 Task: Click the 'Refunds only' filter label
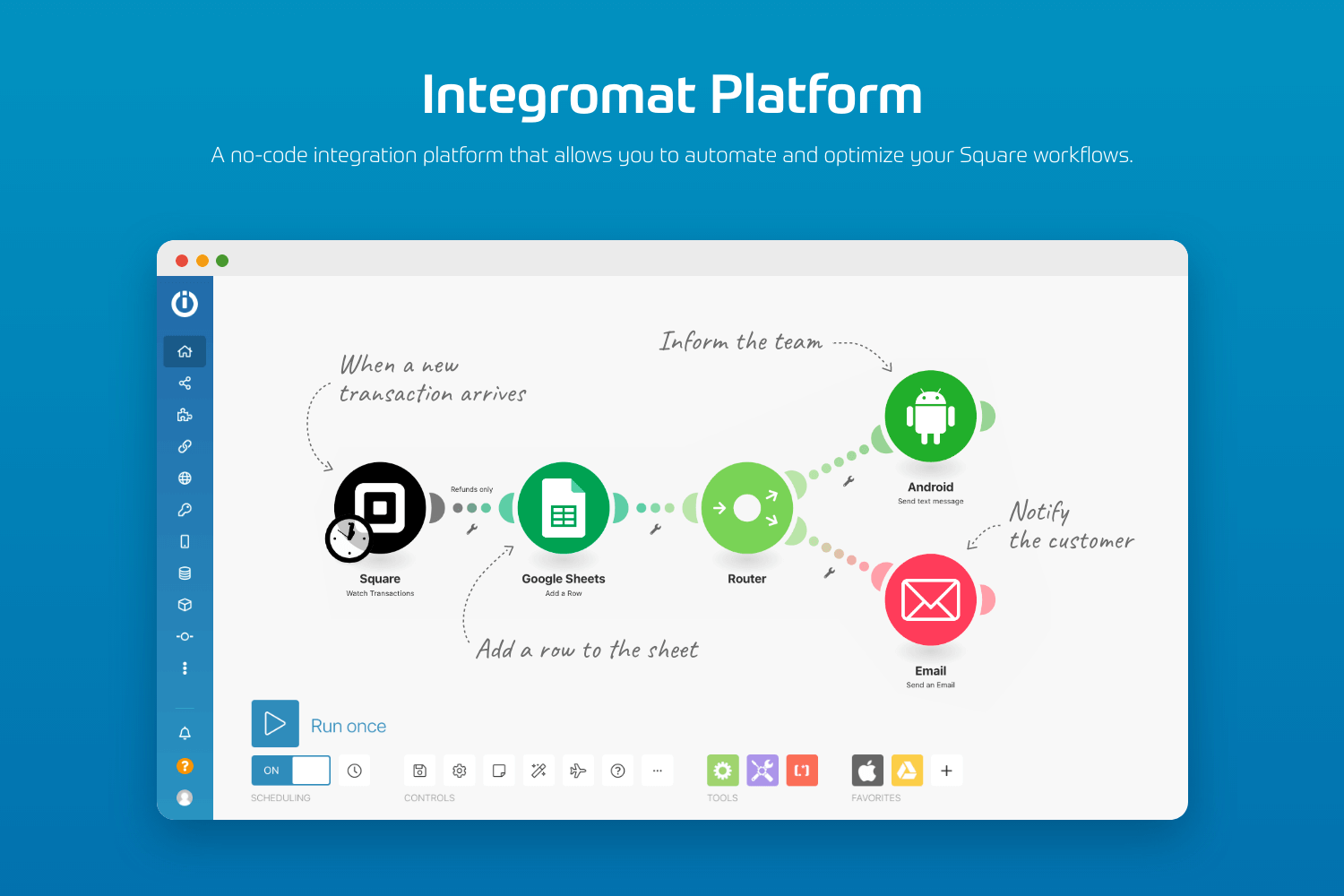471,489
